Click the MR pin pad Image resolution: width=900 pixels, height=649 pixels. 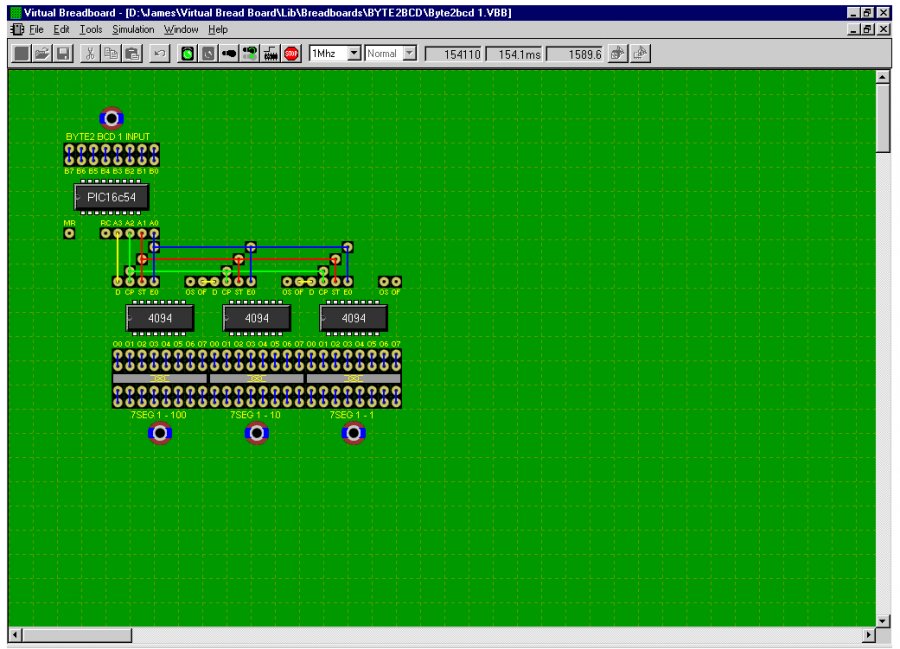coord(69,234)
